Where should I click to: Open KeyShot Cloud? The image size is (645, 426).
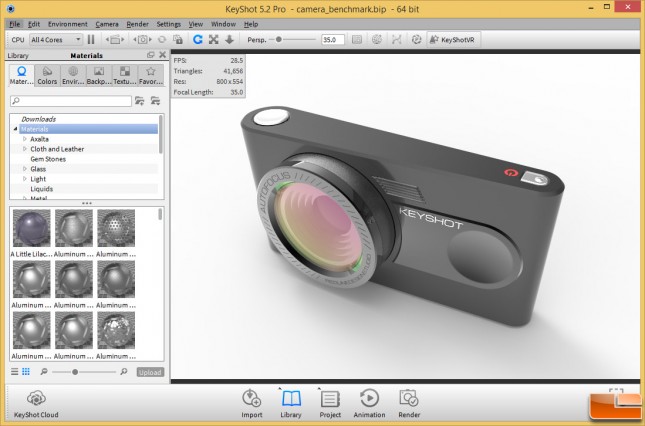[x=36, y=404]
